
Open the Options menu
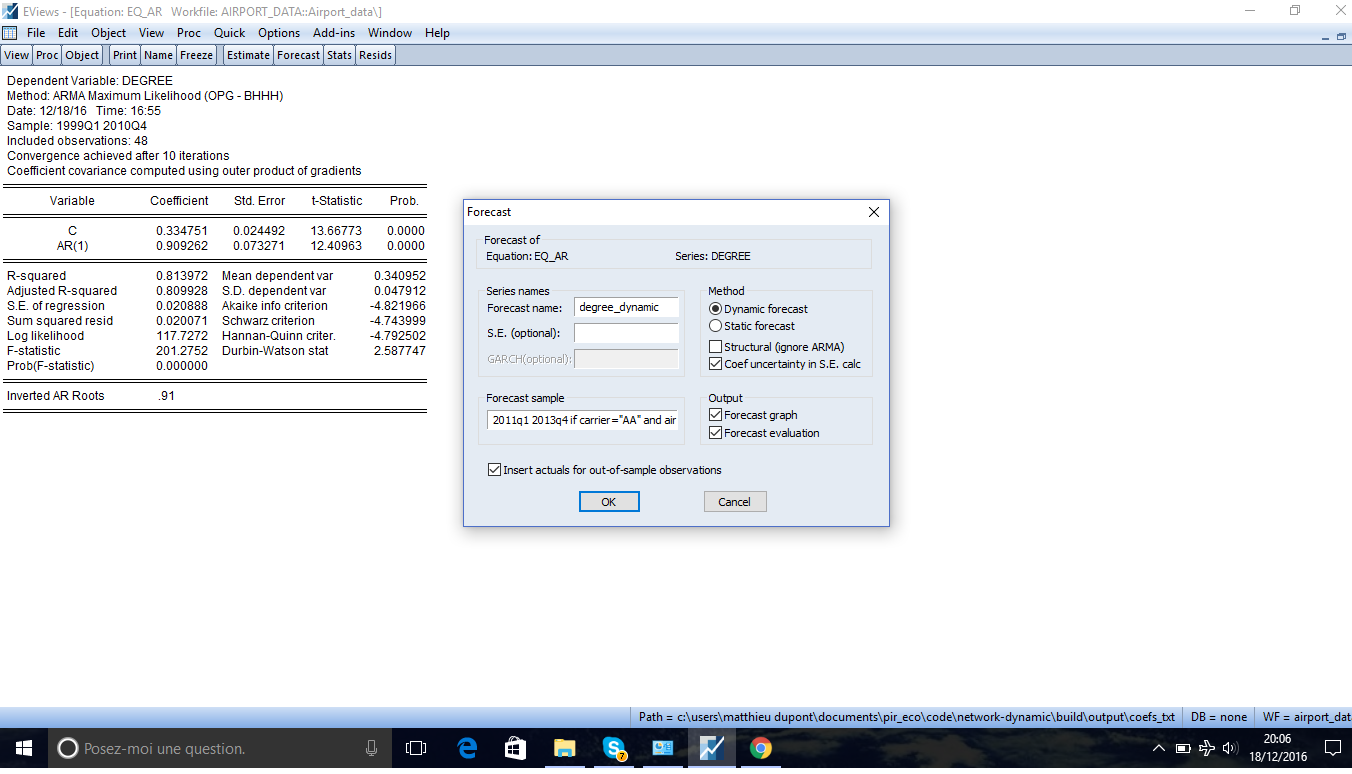coord(279,33)
